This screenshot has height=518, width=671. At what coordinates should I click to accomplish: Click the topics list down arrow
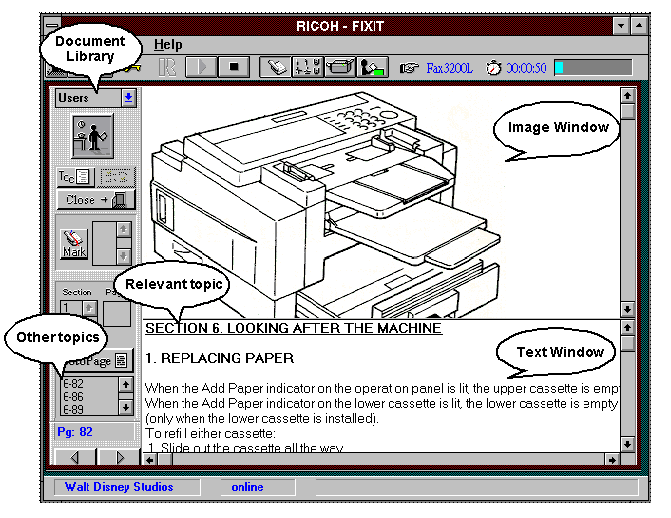[x=126, y=407]
